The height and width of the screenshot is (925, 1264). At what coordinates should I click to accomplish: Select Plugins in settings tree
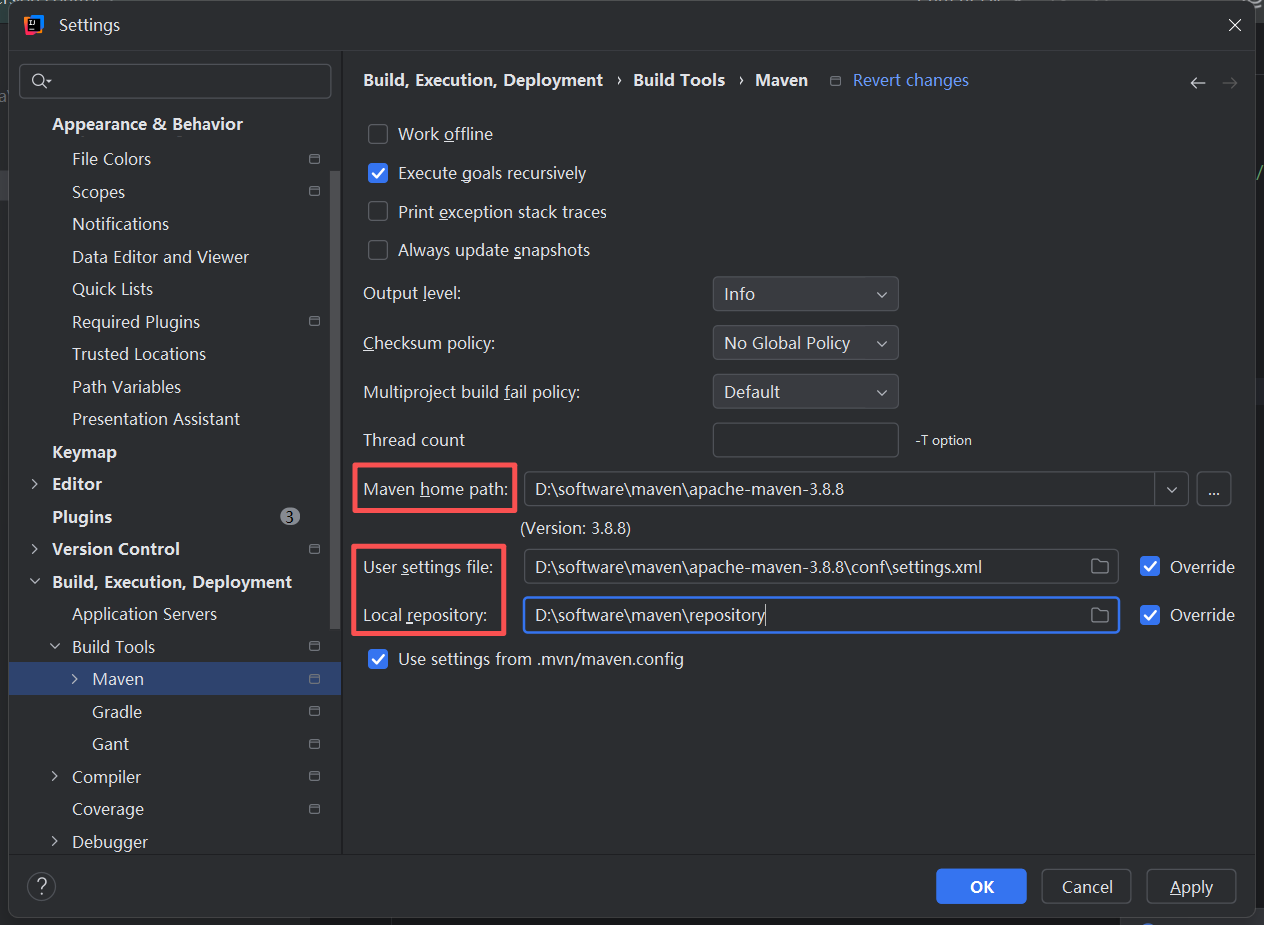82,517
